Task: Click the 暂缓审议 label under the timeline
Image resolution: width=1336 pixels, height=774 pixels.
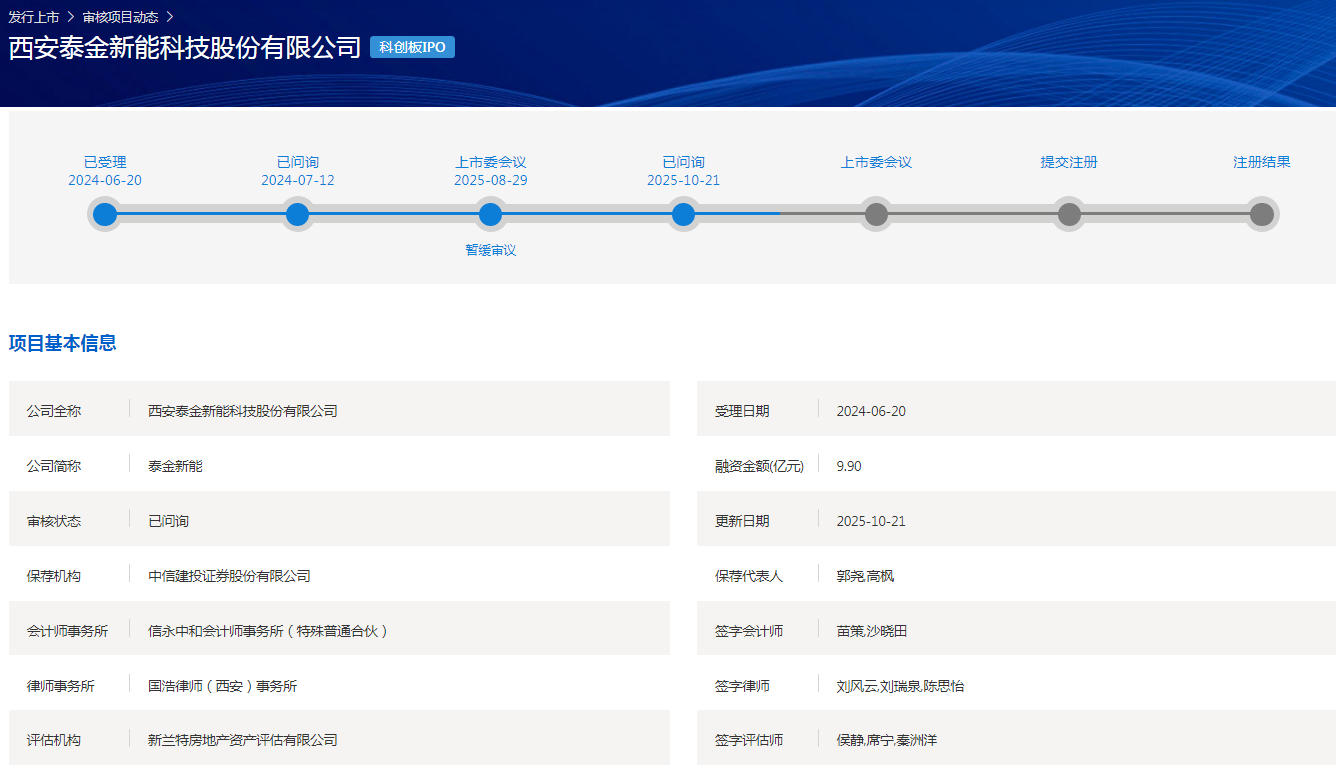Action: coord(490,250)
